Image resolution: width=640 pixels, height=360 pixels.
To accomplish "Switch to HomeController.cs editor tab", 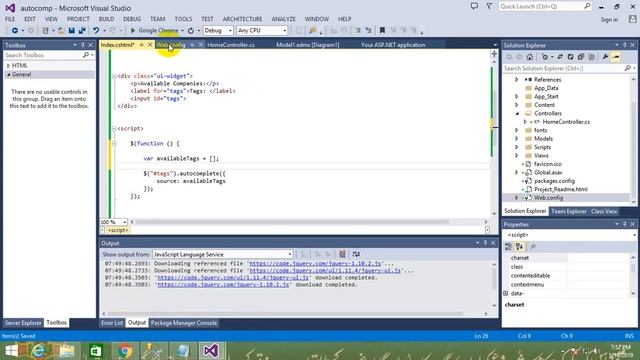I will click(231, 45).
